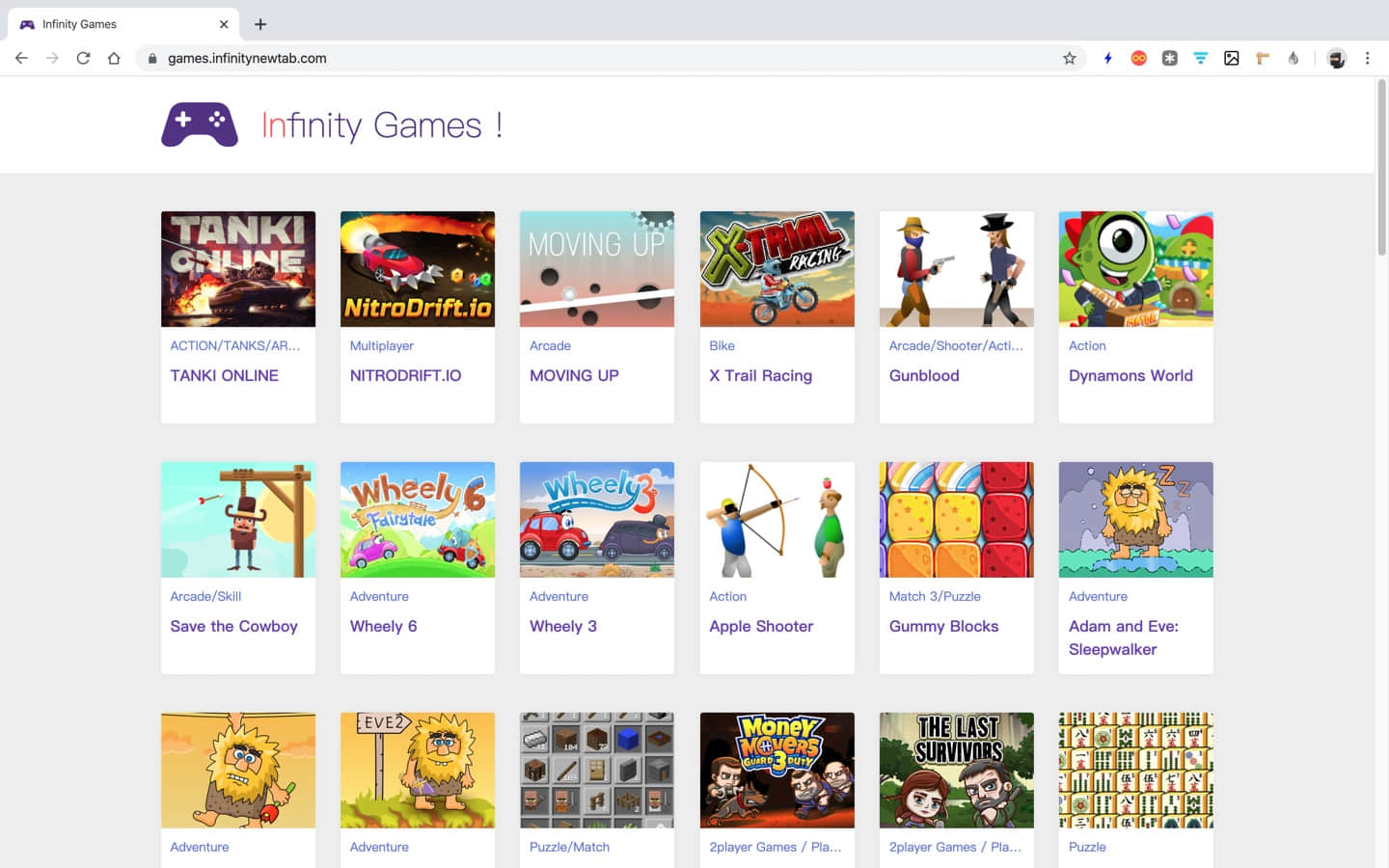Go to the browser home icon
This screenshot has width=1389, height=868.
[114, 58]
